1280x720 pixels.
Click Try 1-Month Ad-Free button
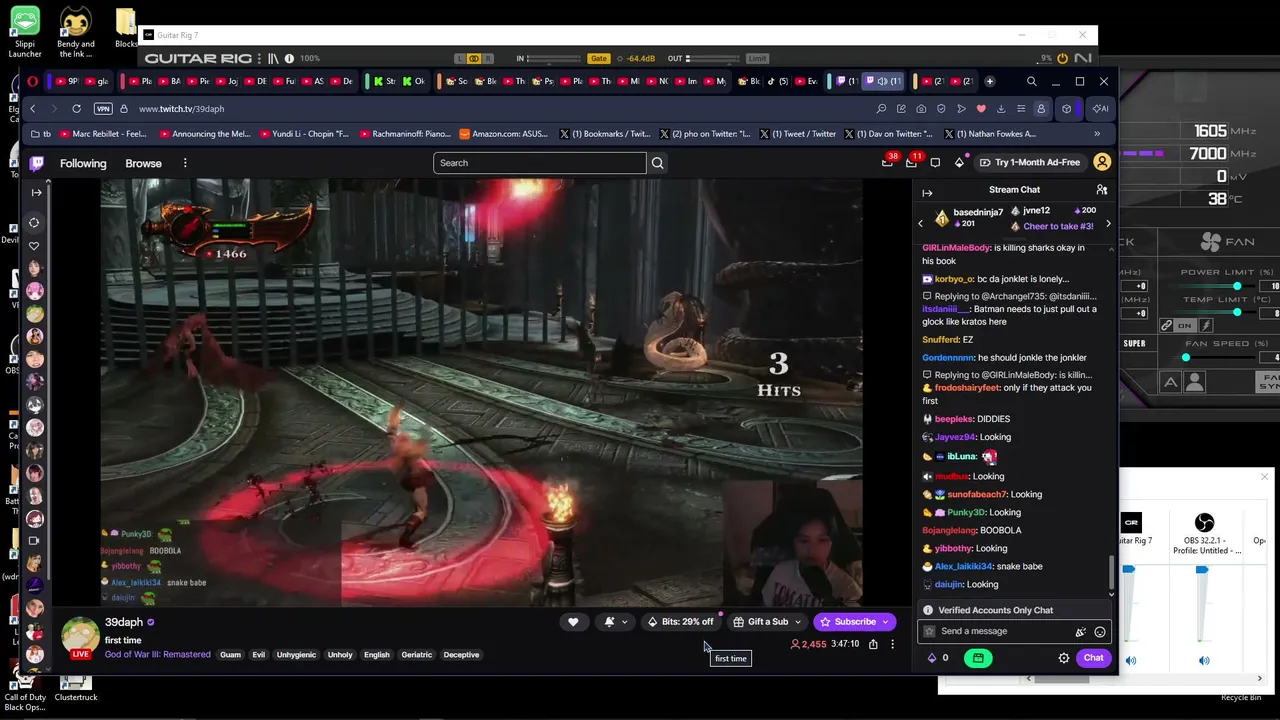pos(1030,163)
